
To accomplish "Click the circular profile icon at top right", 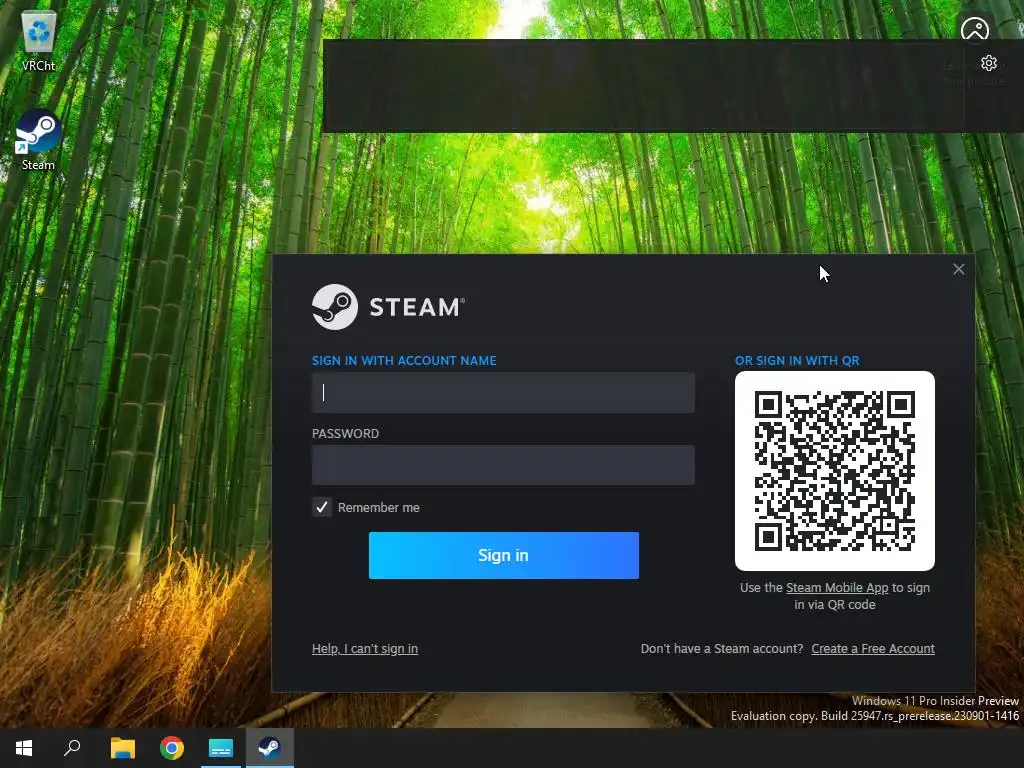I will 974,29.
